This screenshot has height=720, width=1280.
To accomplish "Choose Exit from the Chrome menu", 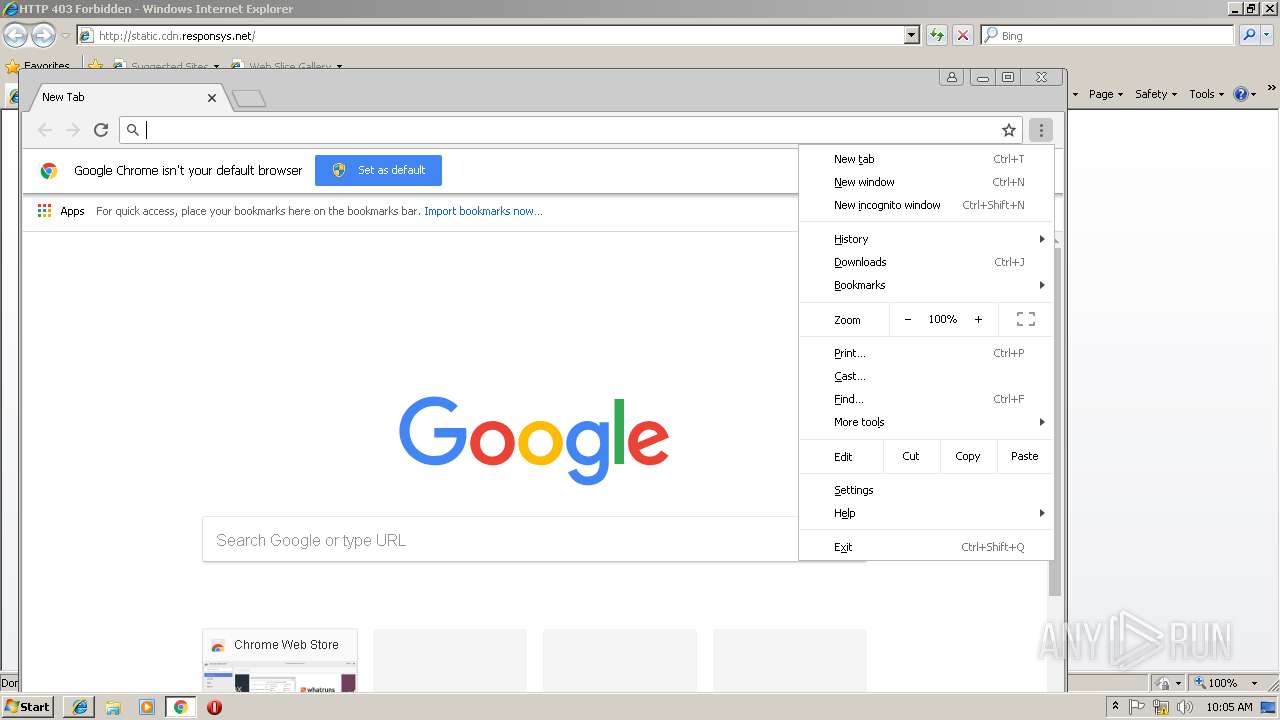I will click(926, 547).
